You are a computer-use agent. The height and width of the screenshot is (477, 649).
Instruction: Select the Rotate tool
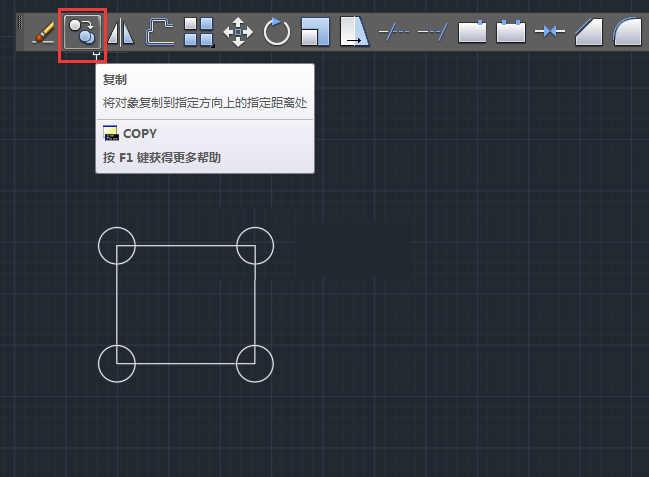pyautogui.click(x=276, y=31)
